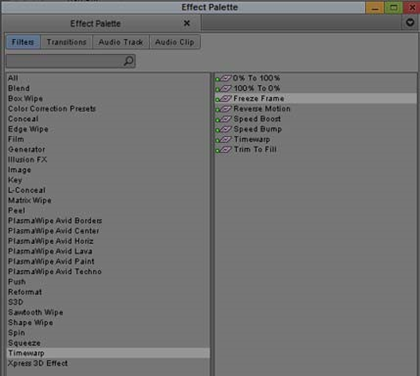Click the Freeze Frame effect icon
This screenshot has height=376, width=420.
pyautogui.click(x=223, y=99)
